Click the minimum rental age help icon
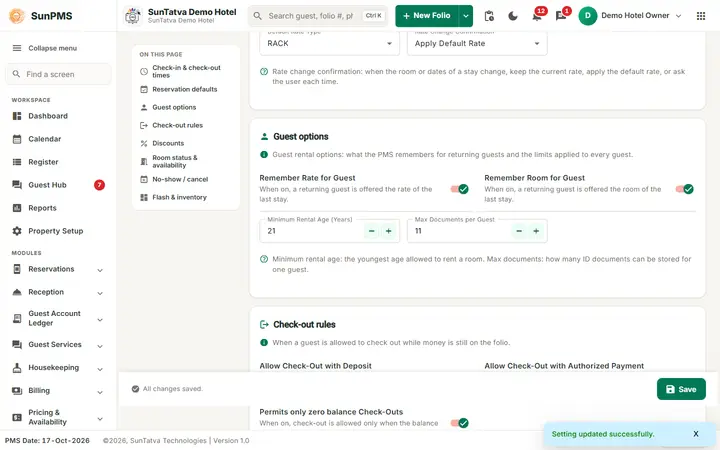This screenshot has height=450, width=720. [264, 259]
